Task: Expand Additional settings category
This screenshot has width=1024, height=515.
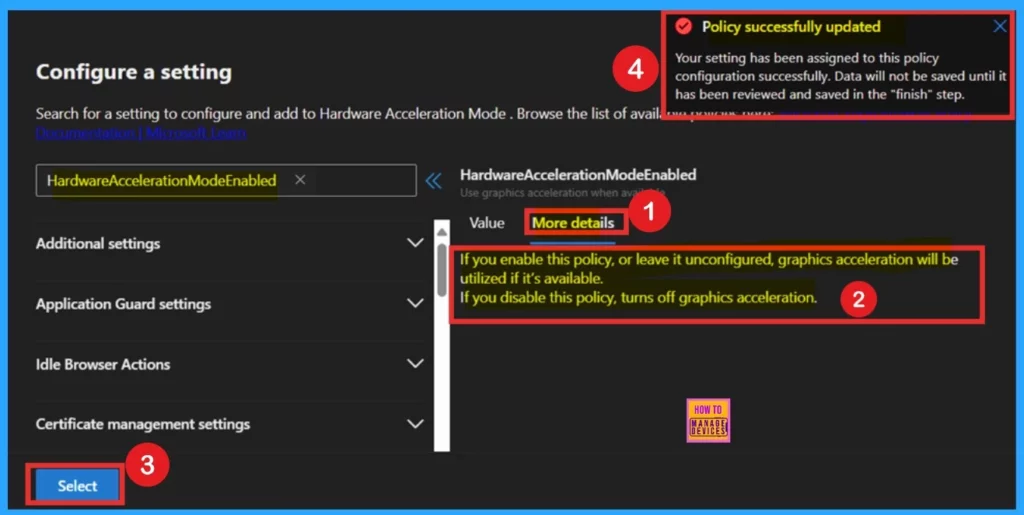Action: point(415,243)
